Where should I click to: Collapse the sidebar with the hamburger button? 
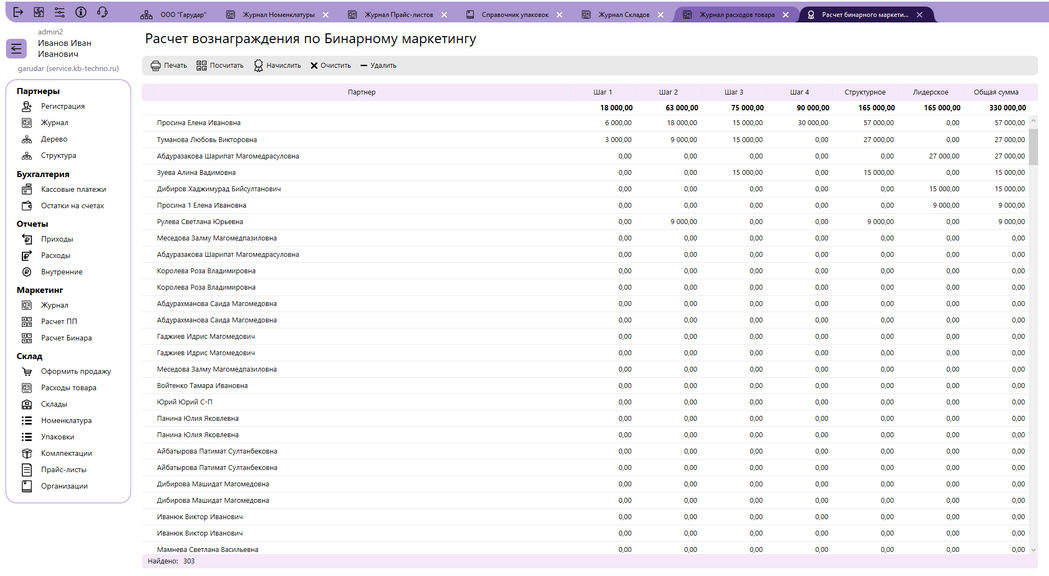point(17,49)
